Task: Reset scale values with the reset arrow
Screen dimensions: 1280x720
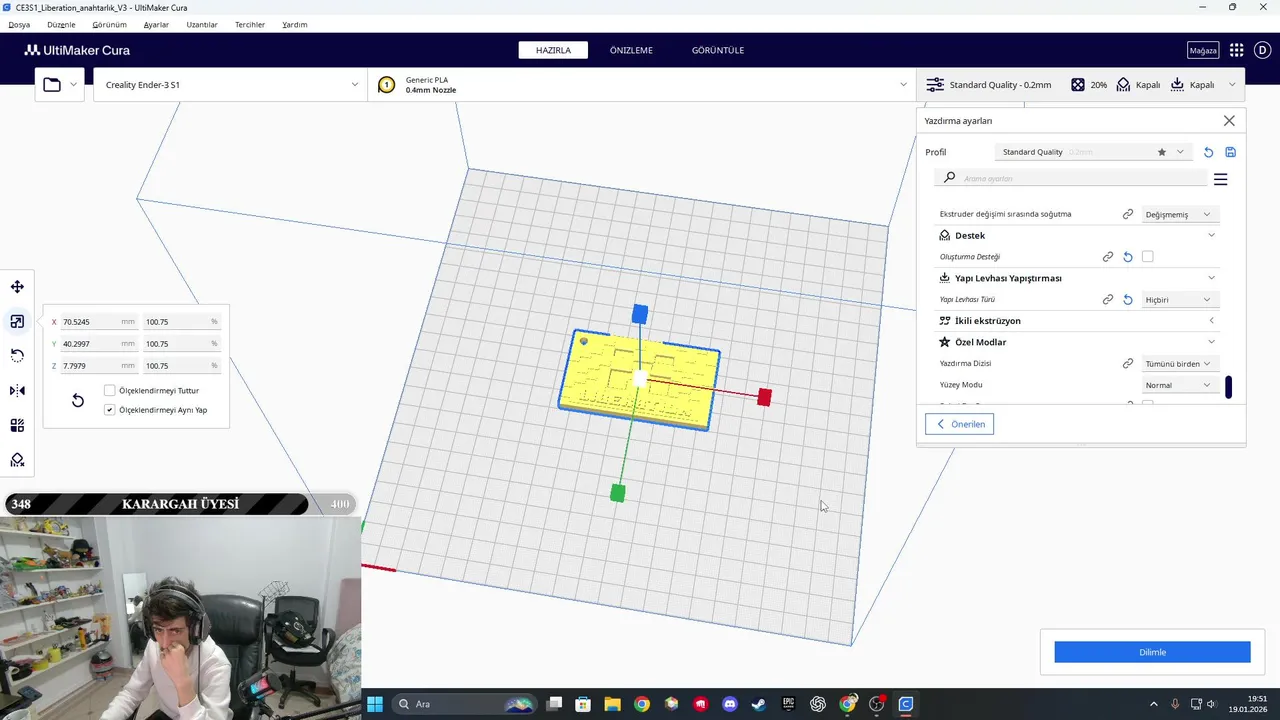Action: pyautogui.click(x=77, y=401)
